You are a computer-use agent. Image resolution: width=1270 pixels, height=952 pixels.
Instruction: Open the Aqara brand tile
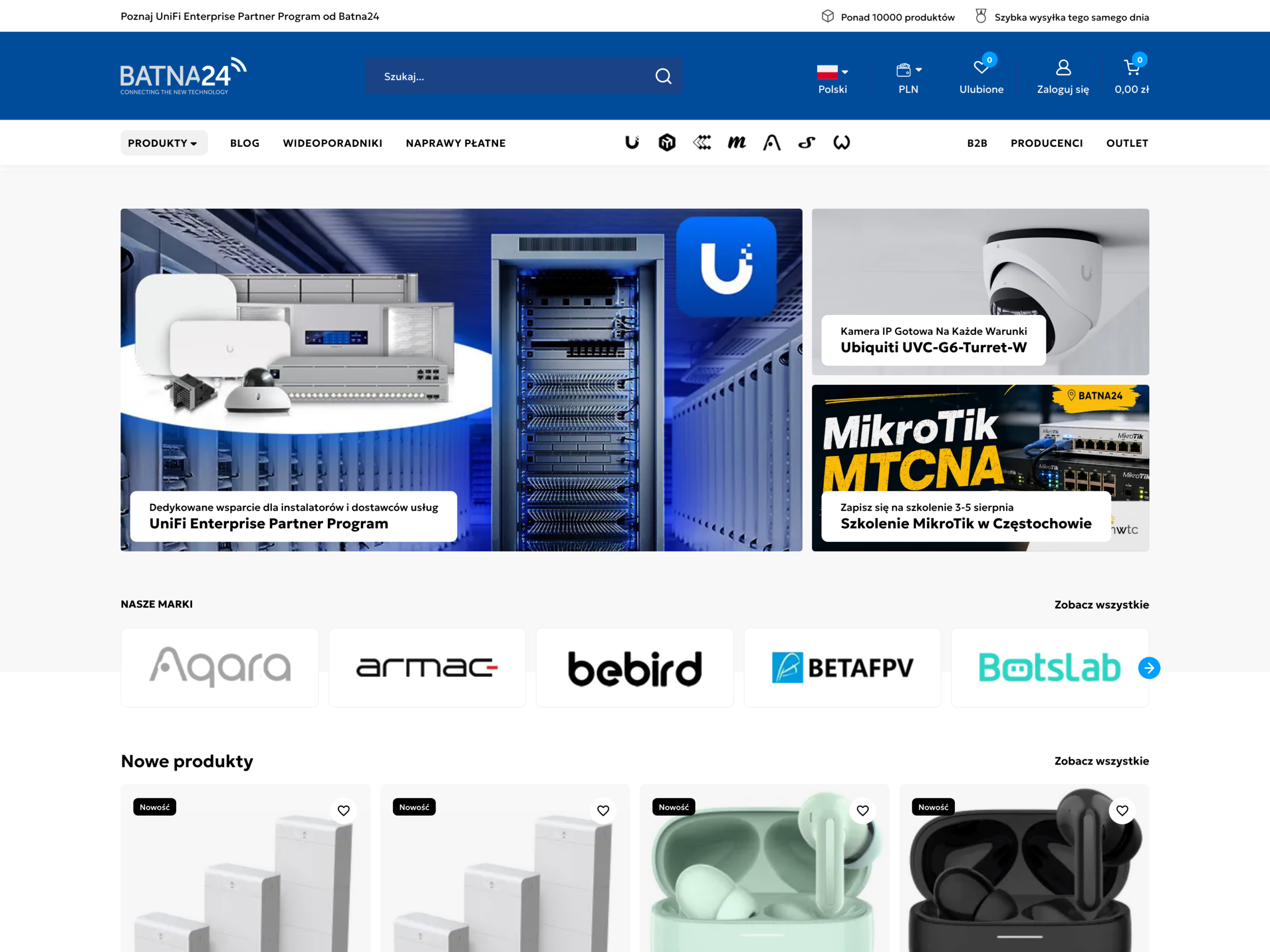point(219,667)
